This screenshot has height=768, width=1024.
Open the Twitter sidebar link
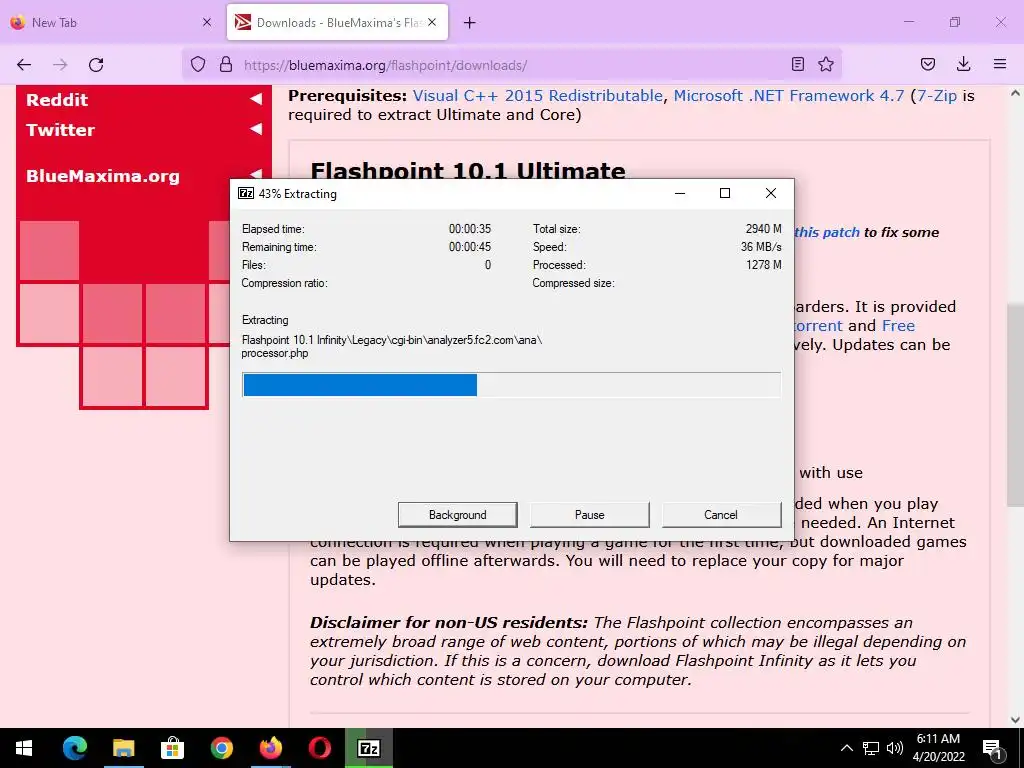pos(60,130)
